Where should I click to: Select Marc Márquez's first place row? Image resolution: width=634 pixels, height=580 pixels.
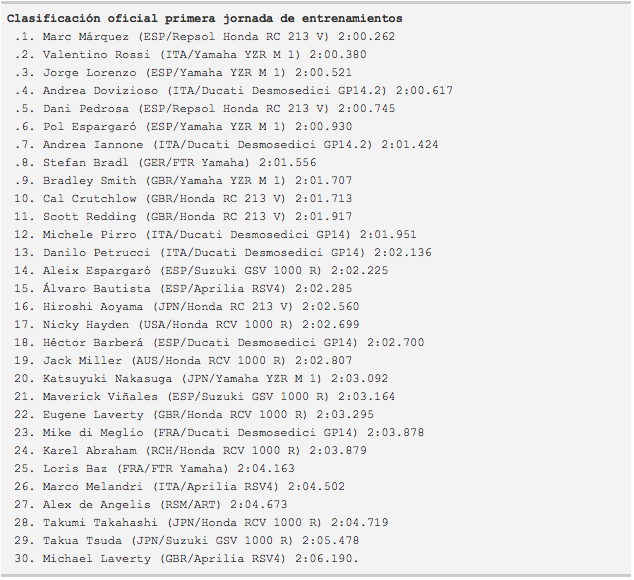(x=205, y=36)
